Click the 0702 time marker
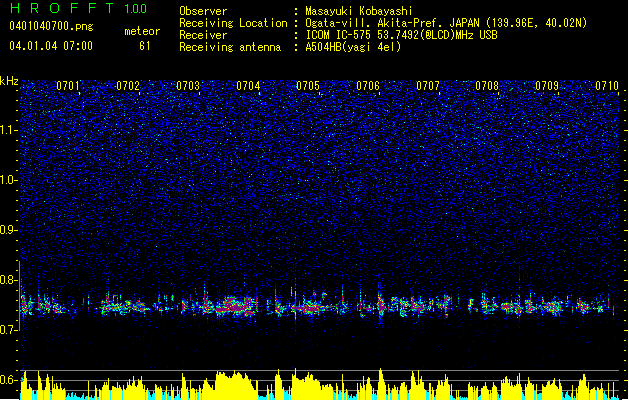 [x=128, y=86]
